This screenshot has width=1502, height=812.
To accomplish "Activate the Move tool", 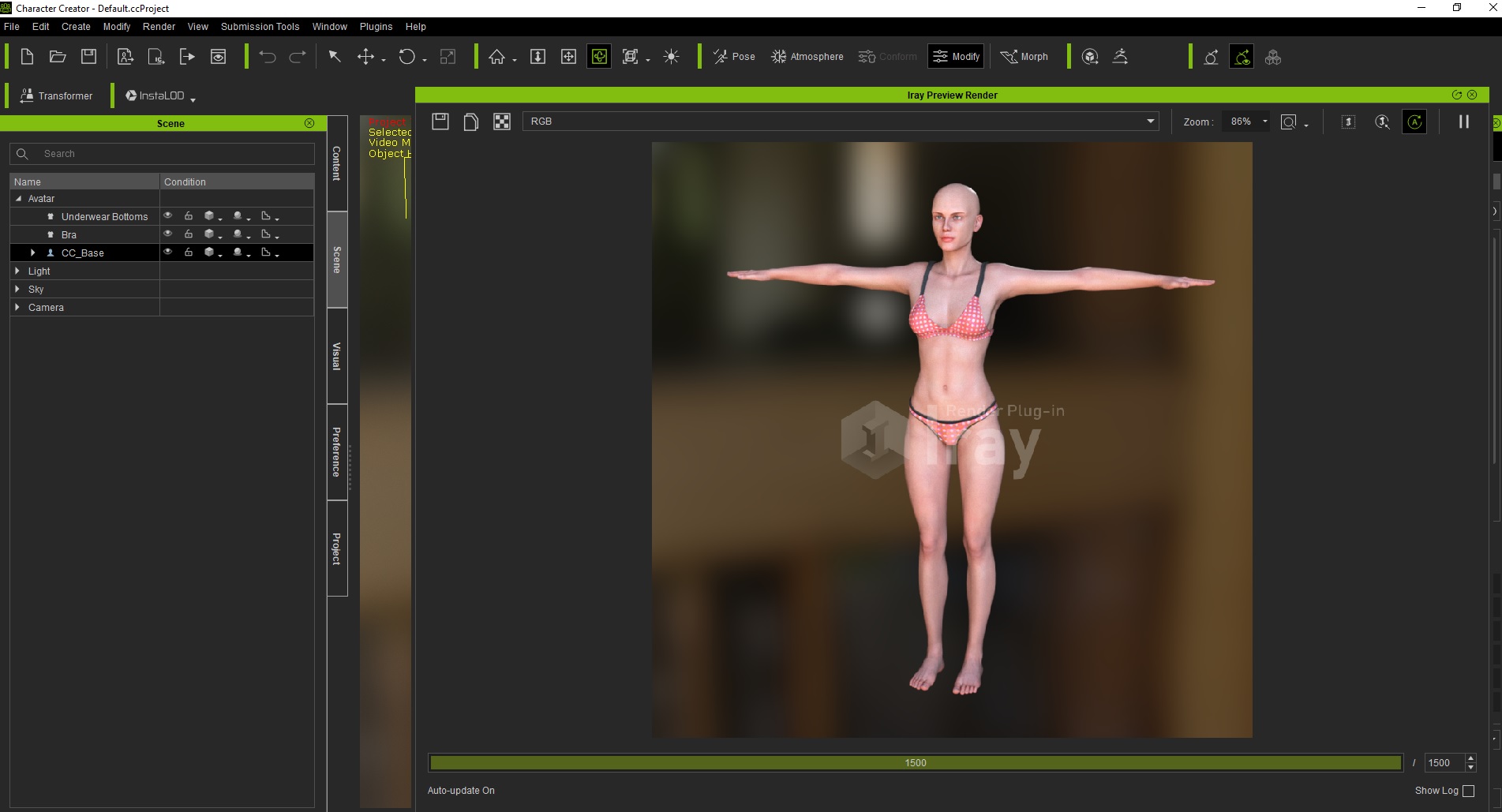I will 365,57.
